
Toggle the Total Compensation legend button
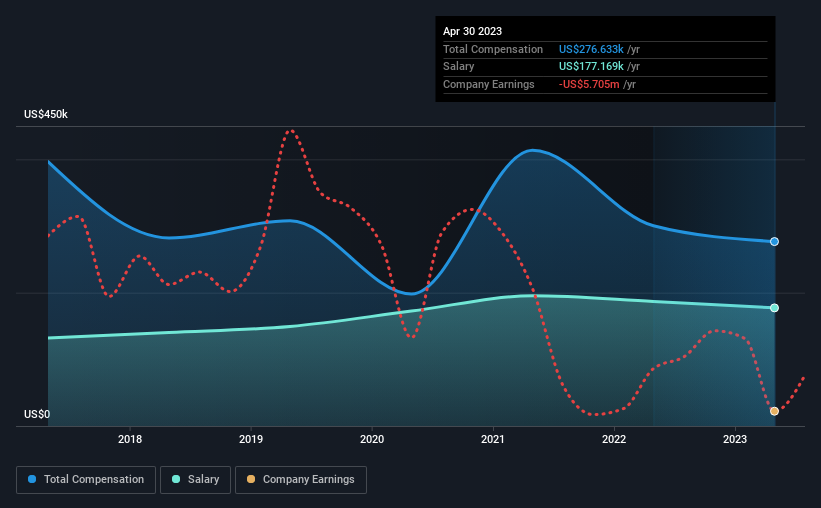[86, 480]
